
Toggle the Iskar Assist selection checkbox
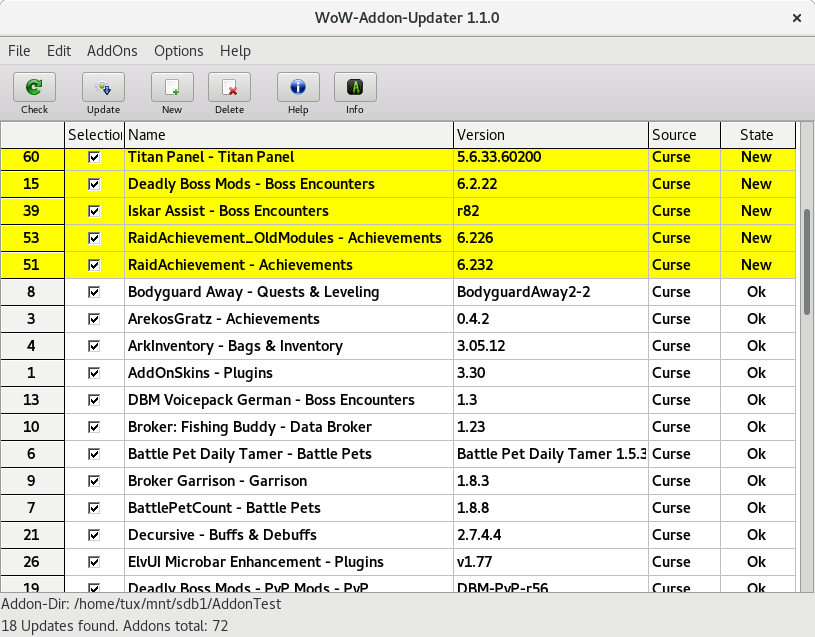click(x=94, y=211)
